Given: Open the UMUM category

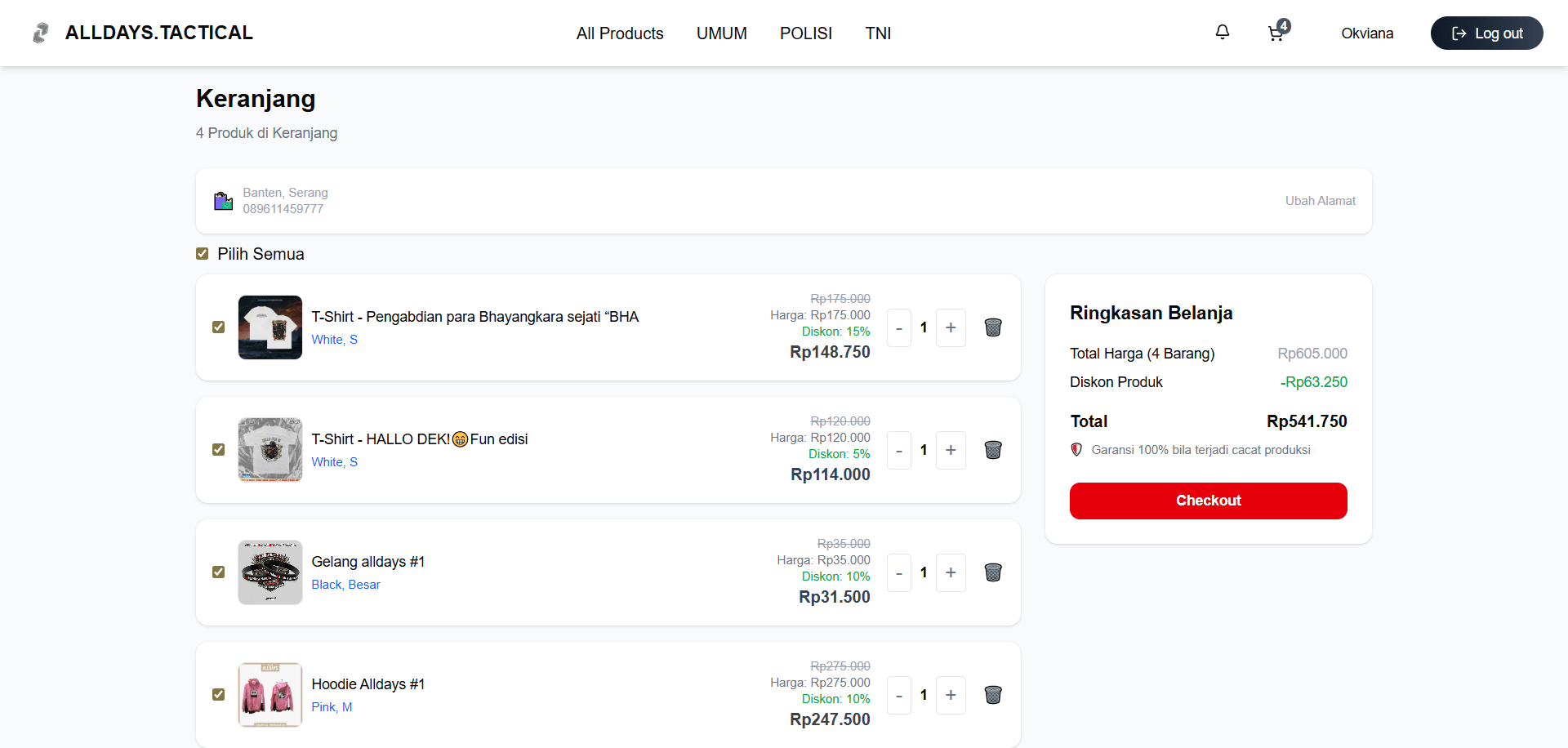Looking at the screenshot, I should (x=722, y=33).
